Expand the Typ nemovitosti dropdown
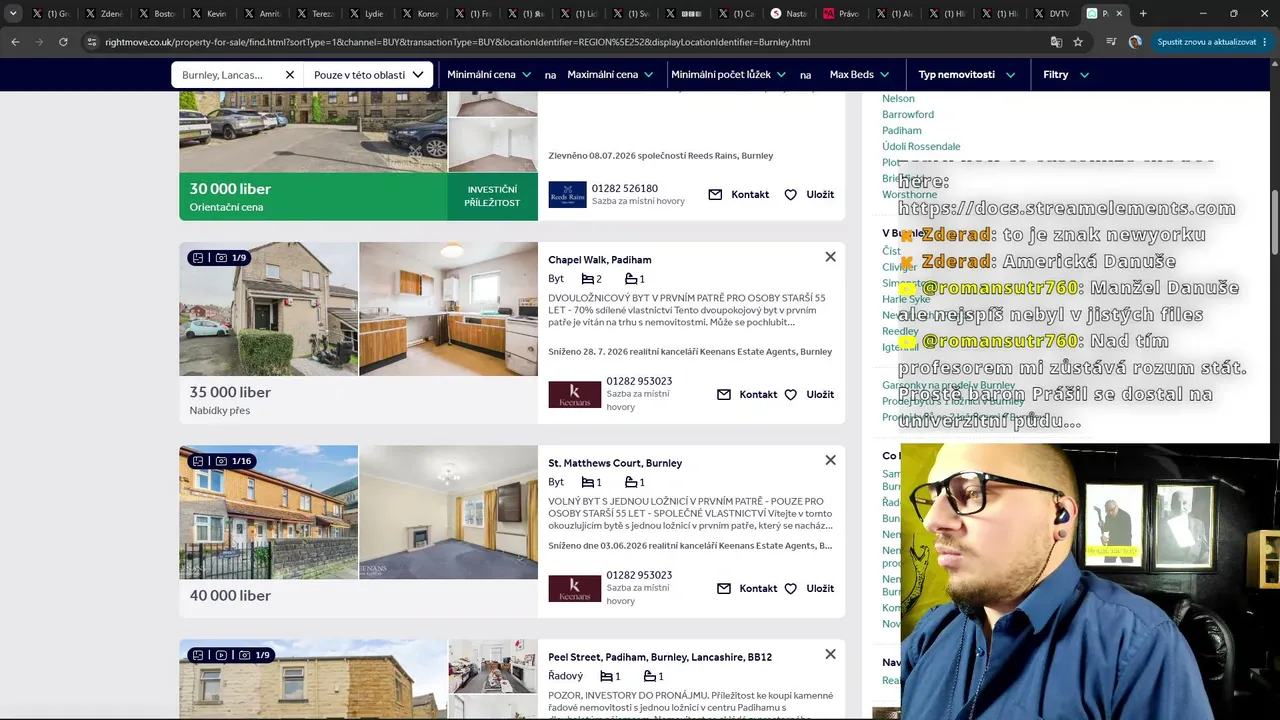This screenshot has height=720, width=1280. 966,75
